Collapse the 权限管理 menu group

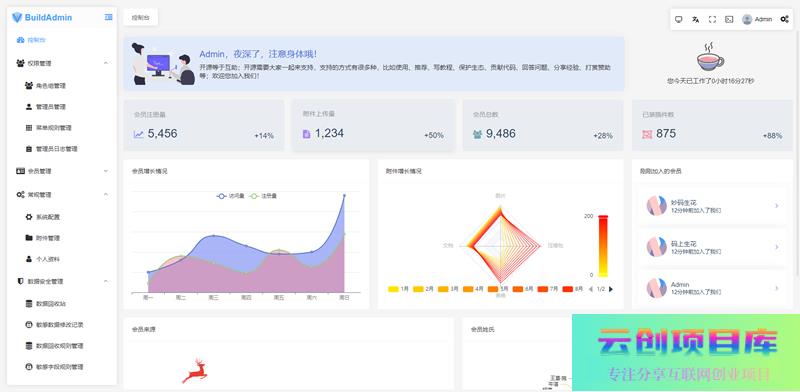[x=106, y=63]
